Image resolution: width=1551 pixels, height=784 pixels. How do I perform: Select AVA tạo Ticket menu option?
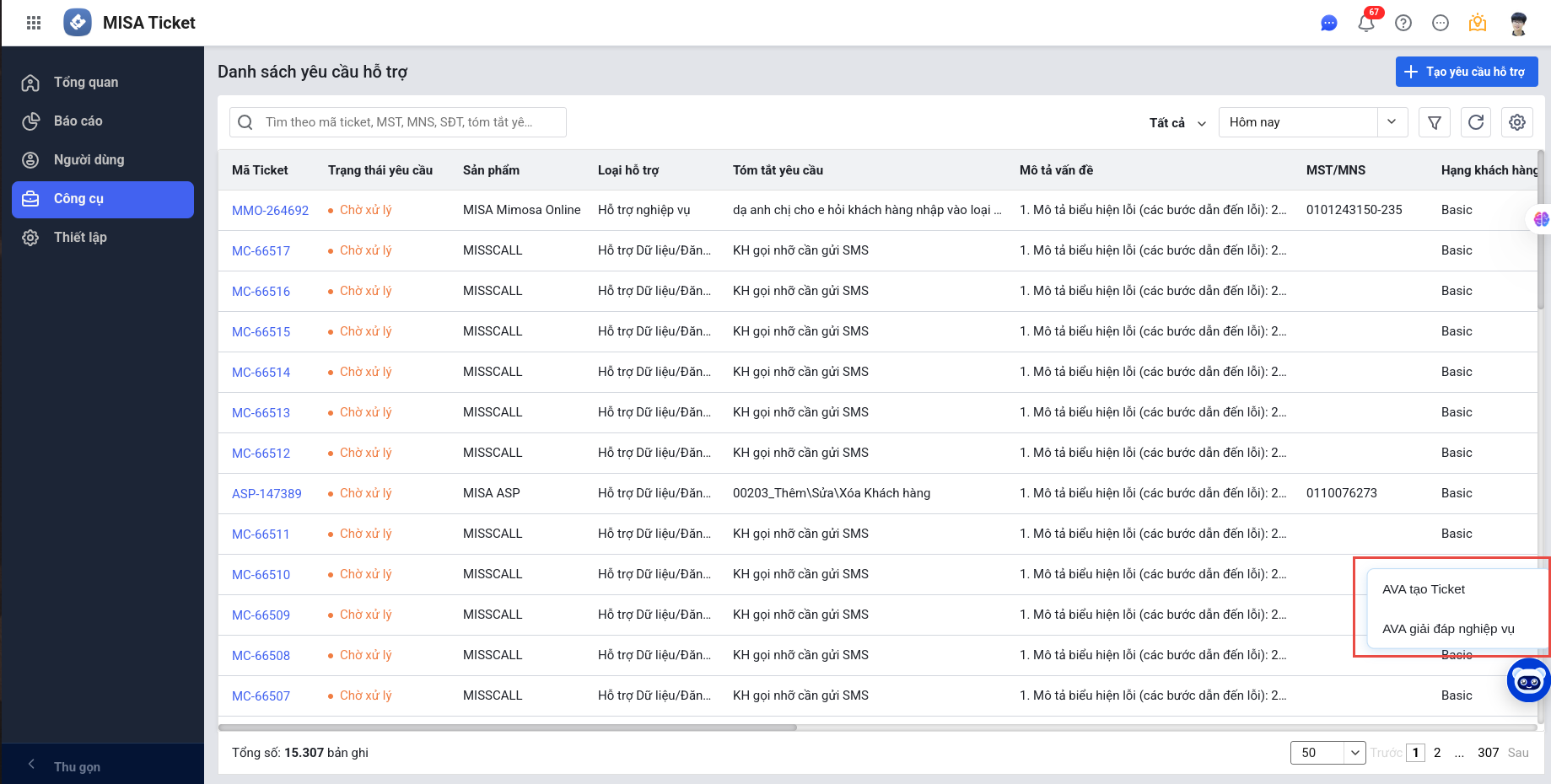1424,589
